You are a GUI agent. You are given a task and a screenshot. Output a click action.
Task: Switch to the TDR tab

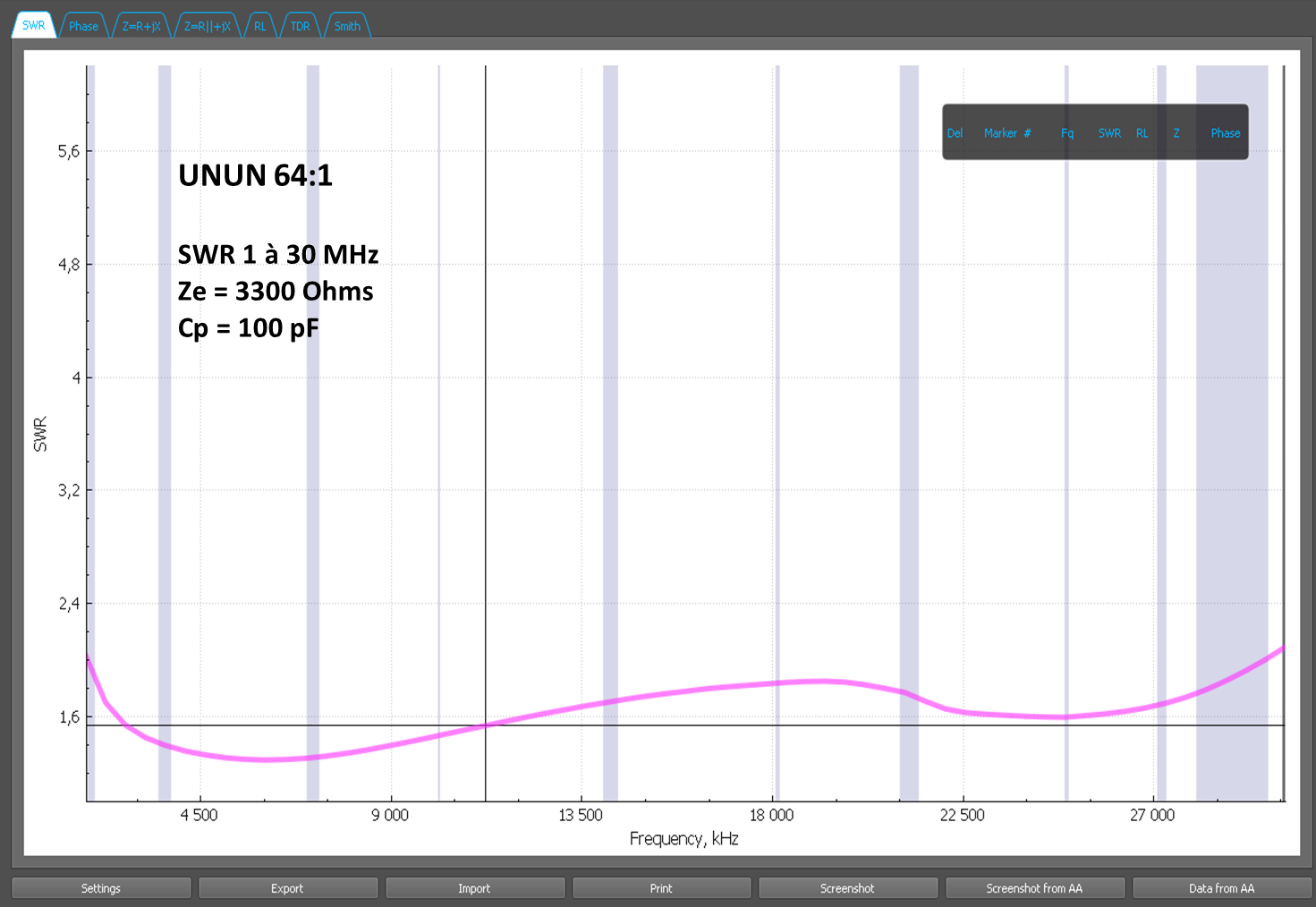[301, 26]
